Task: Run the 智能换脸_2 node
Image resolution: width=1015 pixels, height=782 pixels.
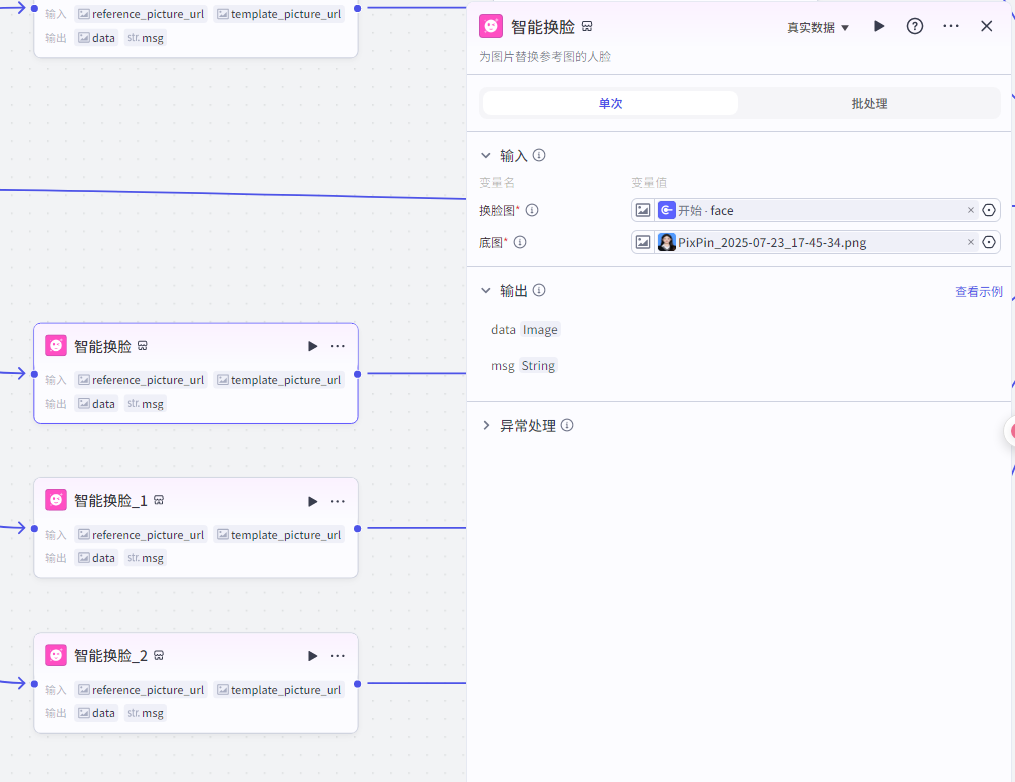Action: 312,656
